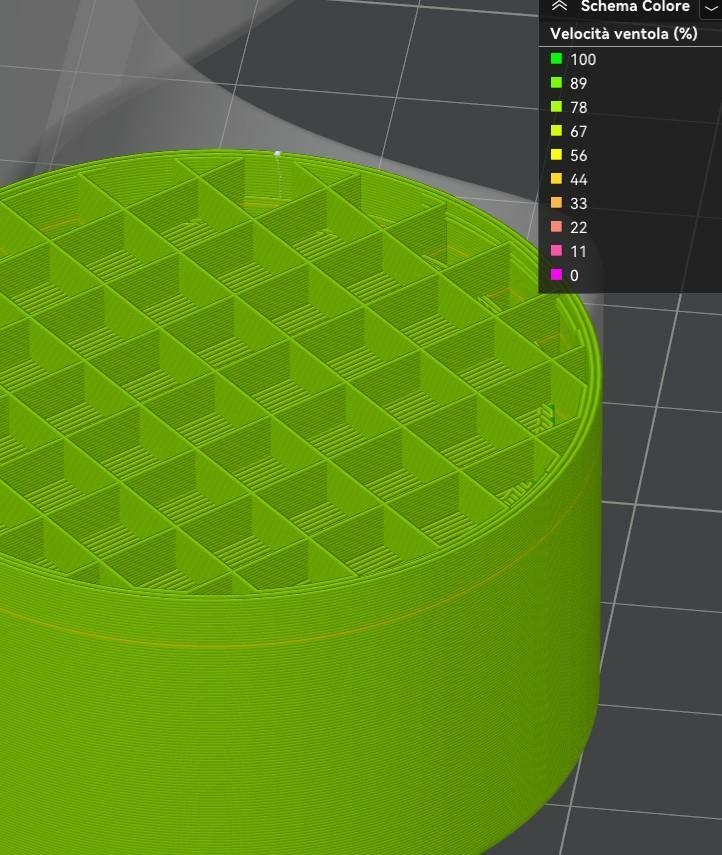Click the legend value 33
This screenshot has width=722, height=855.
click(579, 203)
